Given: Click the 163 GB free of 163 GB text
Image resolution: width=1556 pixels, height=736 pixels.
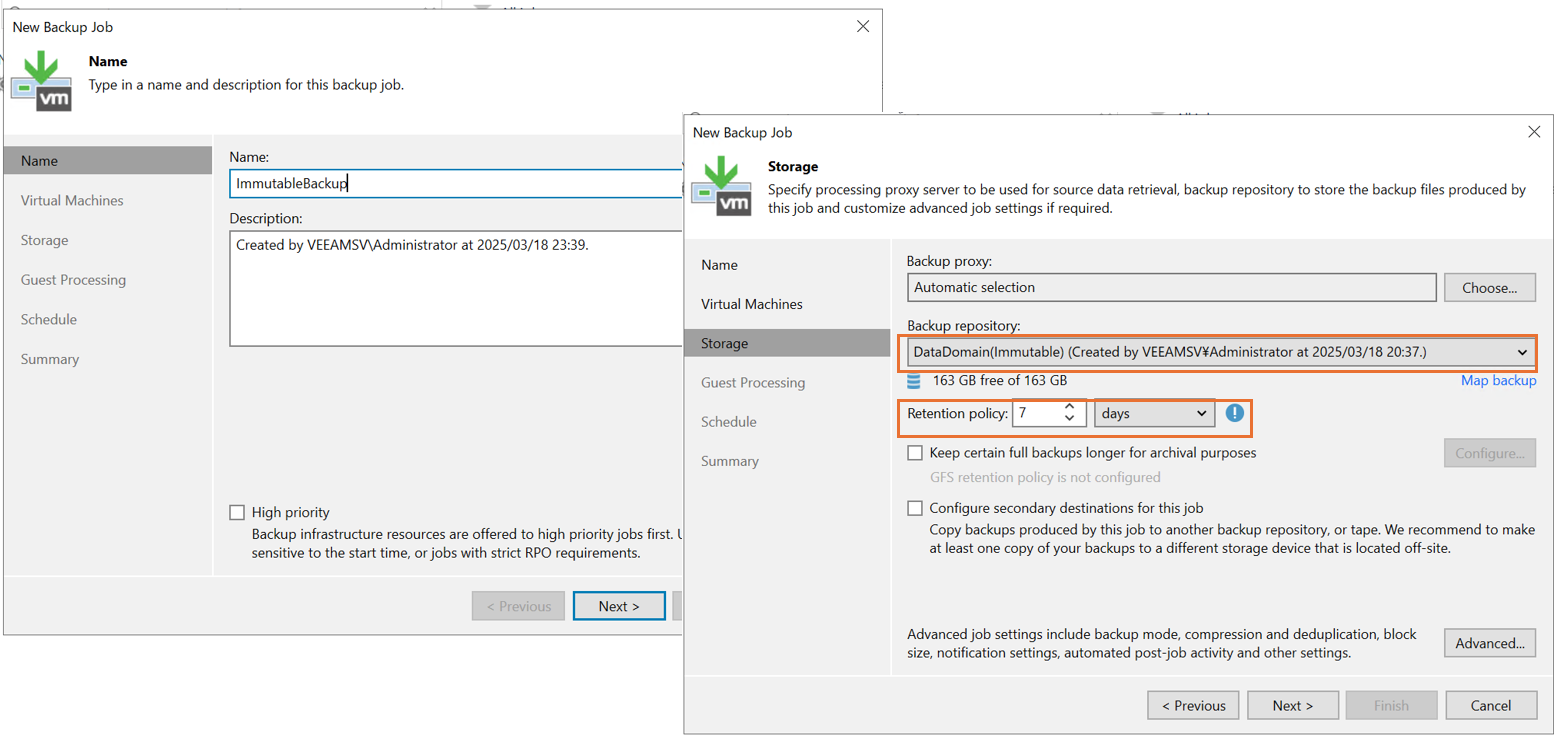Looking at the screenshot, I should coord(999,381).
